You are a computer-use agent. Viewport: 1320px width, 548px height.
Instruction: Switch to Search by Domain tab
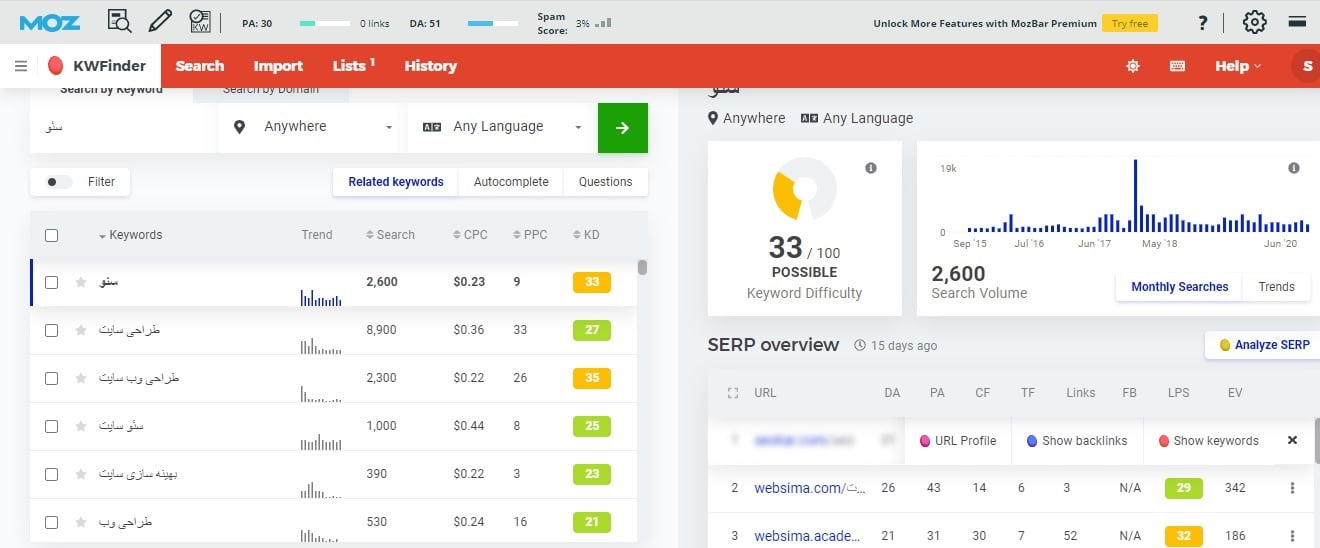pyautogui.click(x=271, y=91)
